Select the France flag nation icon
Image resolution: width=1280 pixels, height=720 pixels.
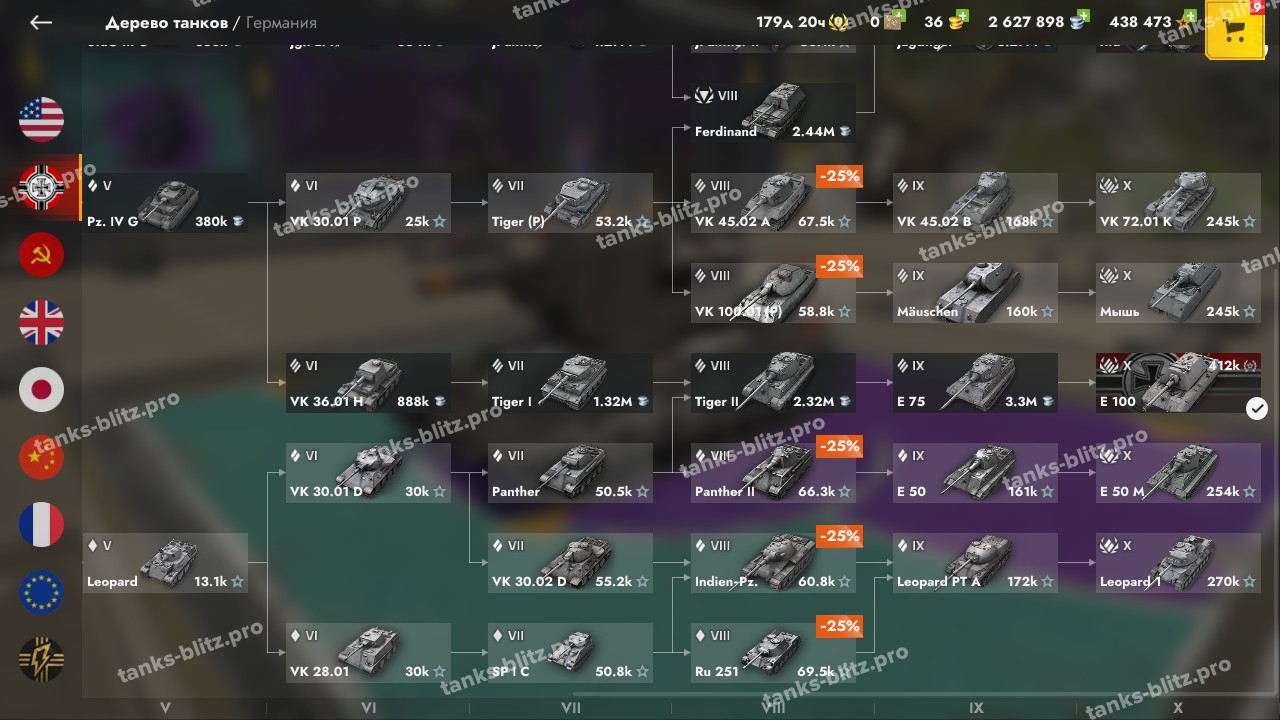[x=41, y=525]
